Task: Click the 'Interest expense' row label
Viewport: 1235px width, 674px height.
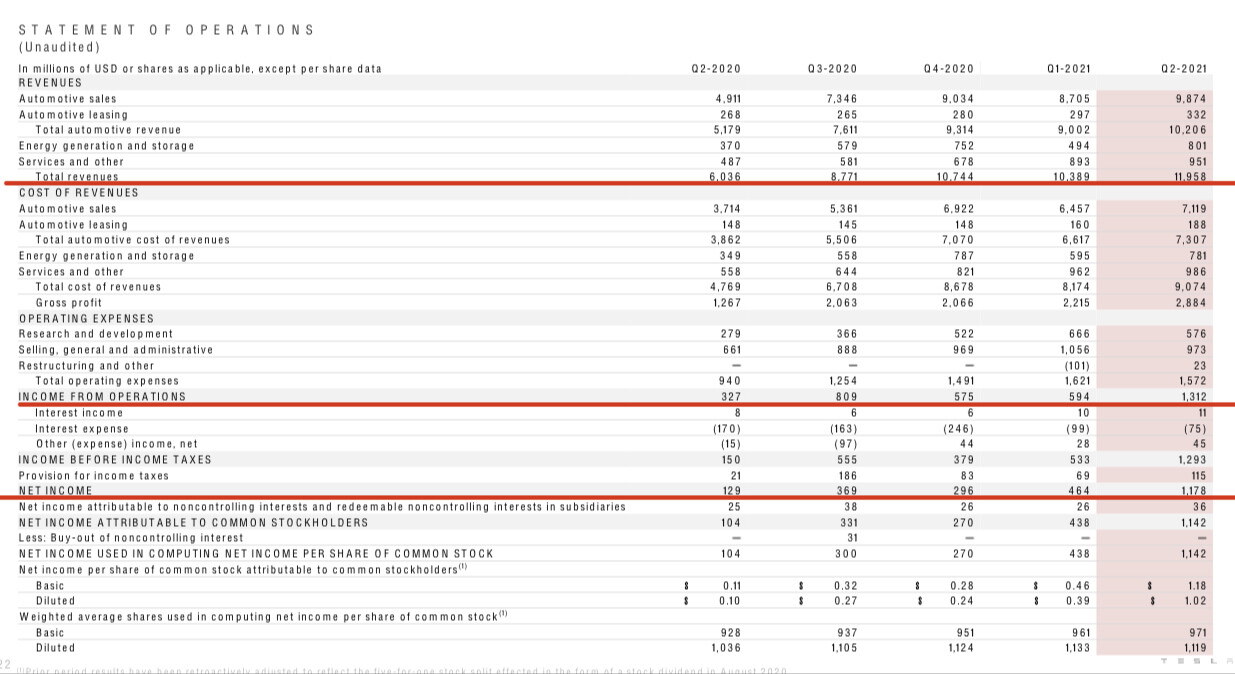Action: [82, 428]
